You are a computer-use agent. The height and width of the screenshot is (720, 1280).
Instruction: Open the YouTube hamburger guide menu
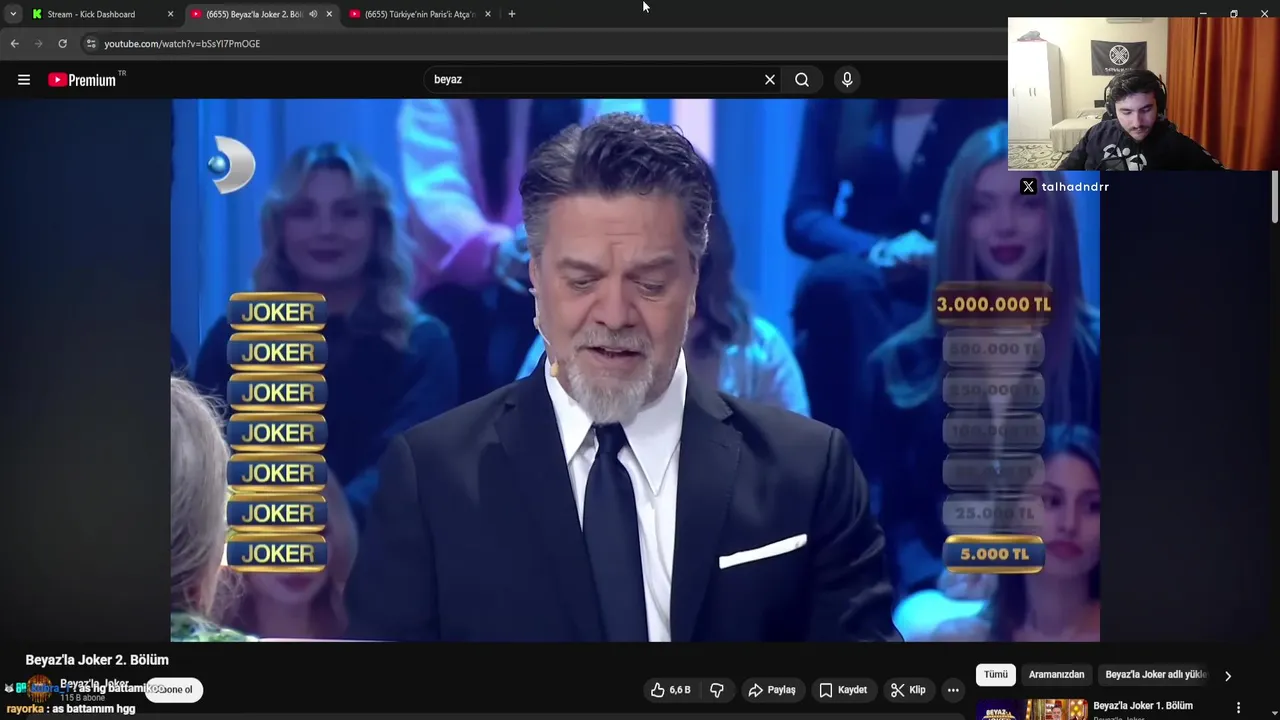coord(24,80)
